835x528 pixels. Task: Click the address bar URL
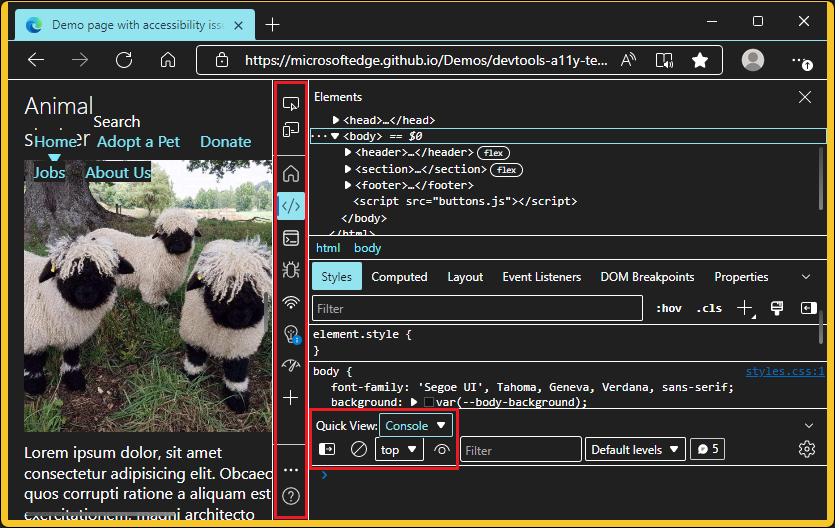pos(426,60)
